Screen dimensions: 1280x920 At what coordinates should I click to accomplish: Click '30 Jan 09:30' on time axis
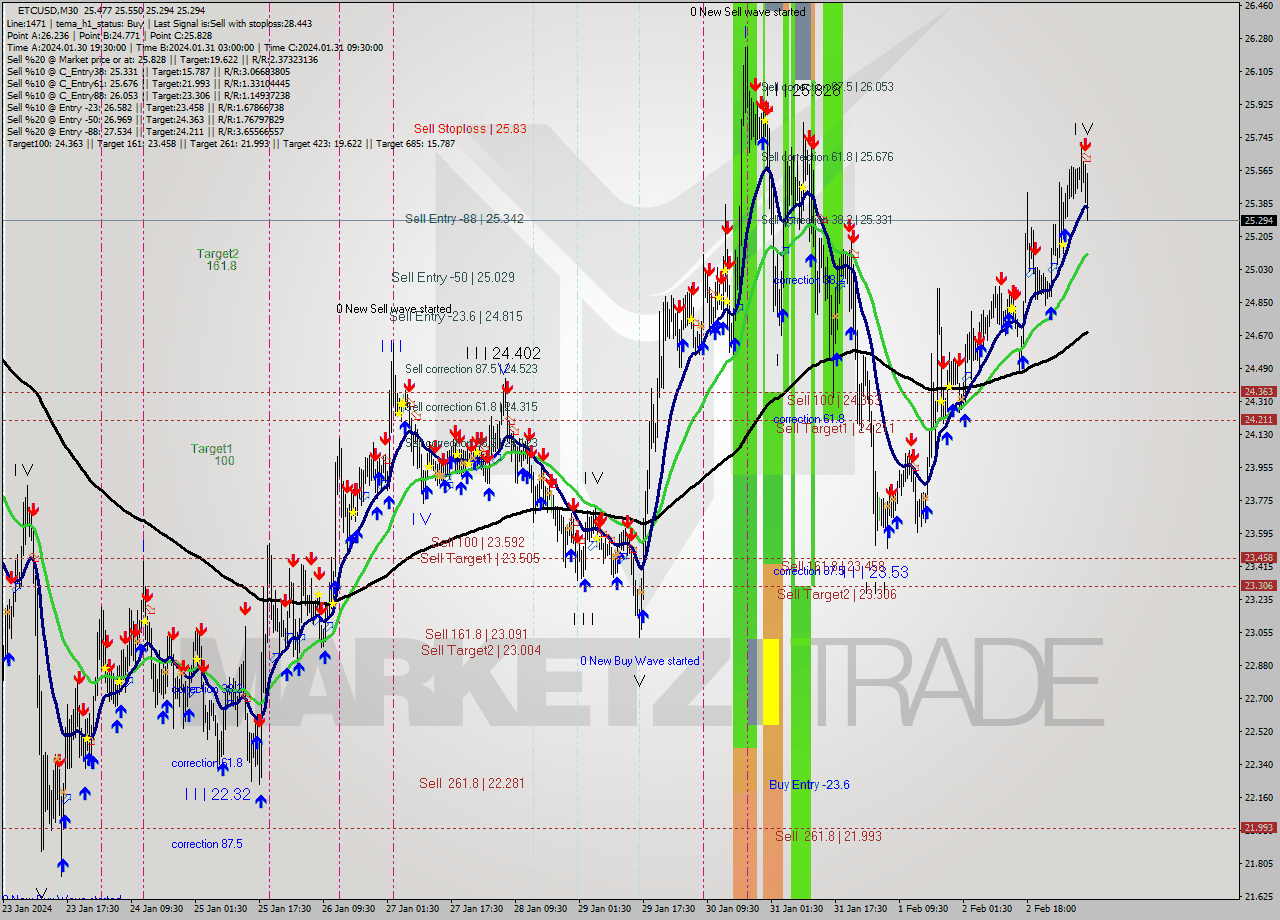click(733, 909)
